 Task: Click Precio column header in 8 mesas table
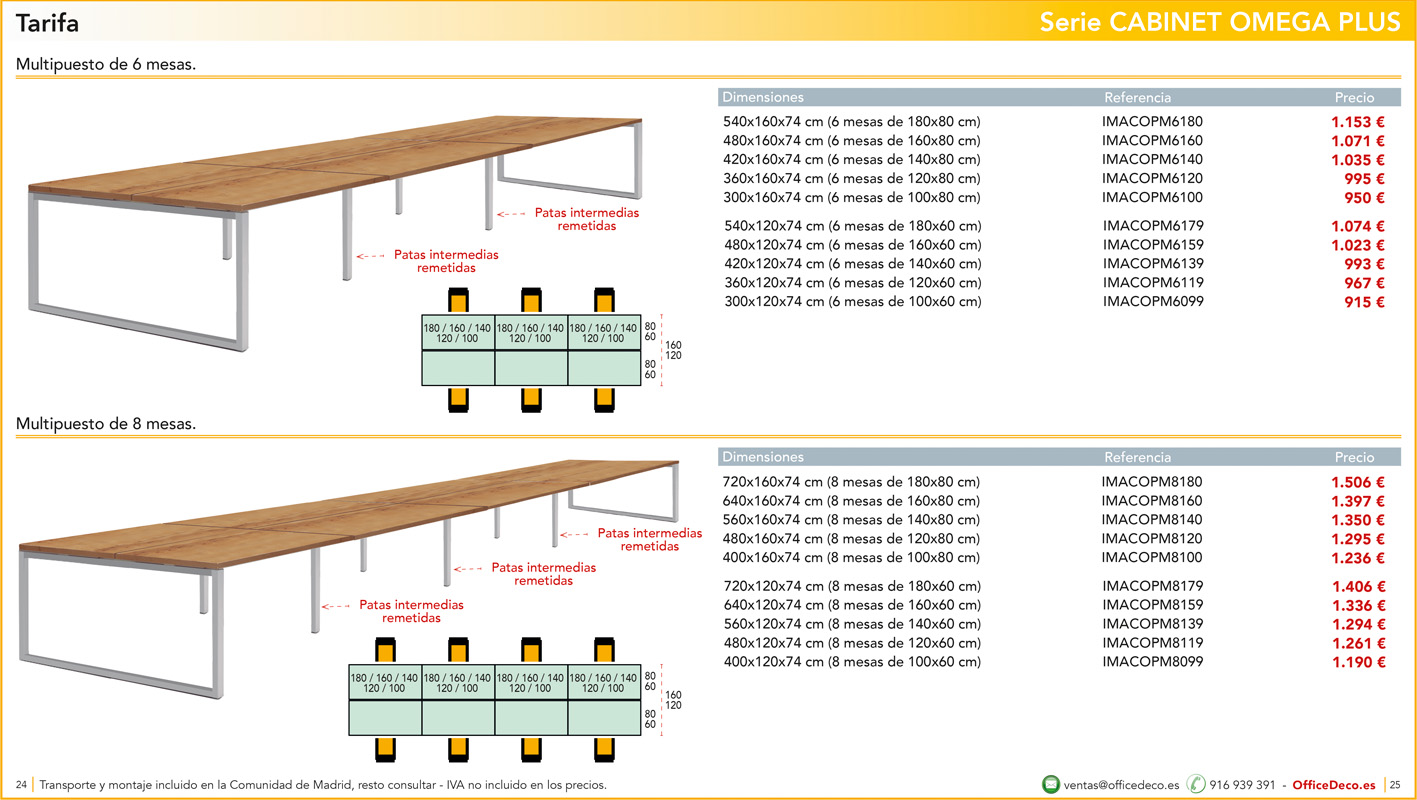(1354, 457)
